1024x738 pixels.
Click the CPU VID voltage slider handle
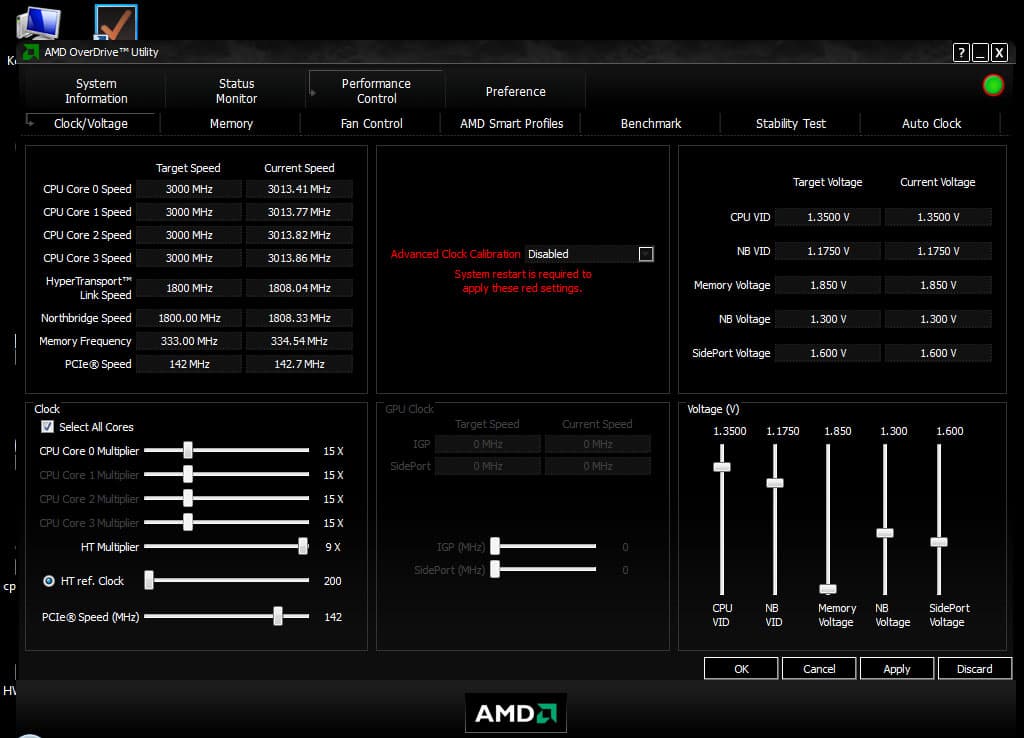click(x=722, y=467)
